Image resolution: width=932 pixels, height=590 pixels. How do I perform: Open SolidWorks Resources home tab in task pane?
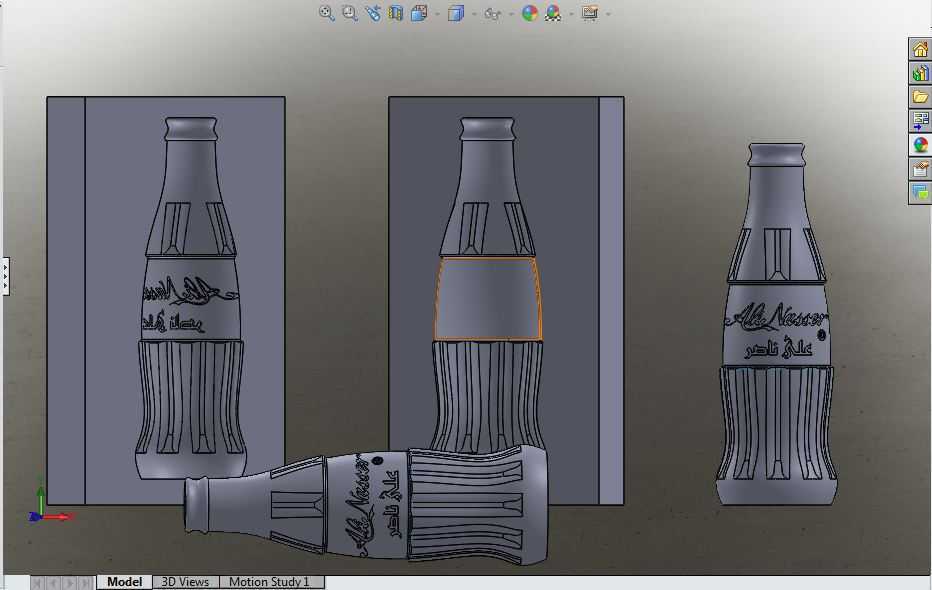click(920, 49)
